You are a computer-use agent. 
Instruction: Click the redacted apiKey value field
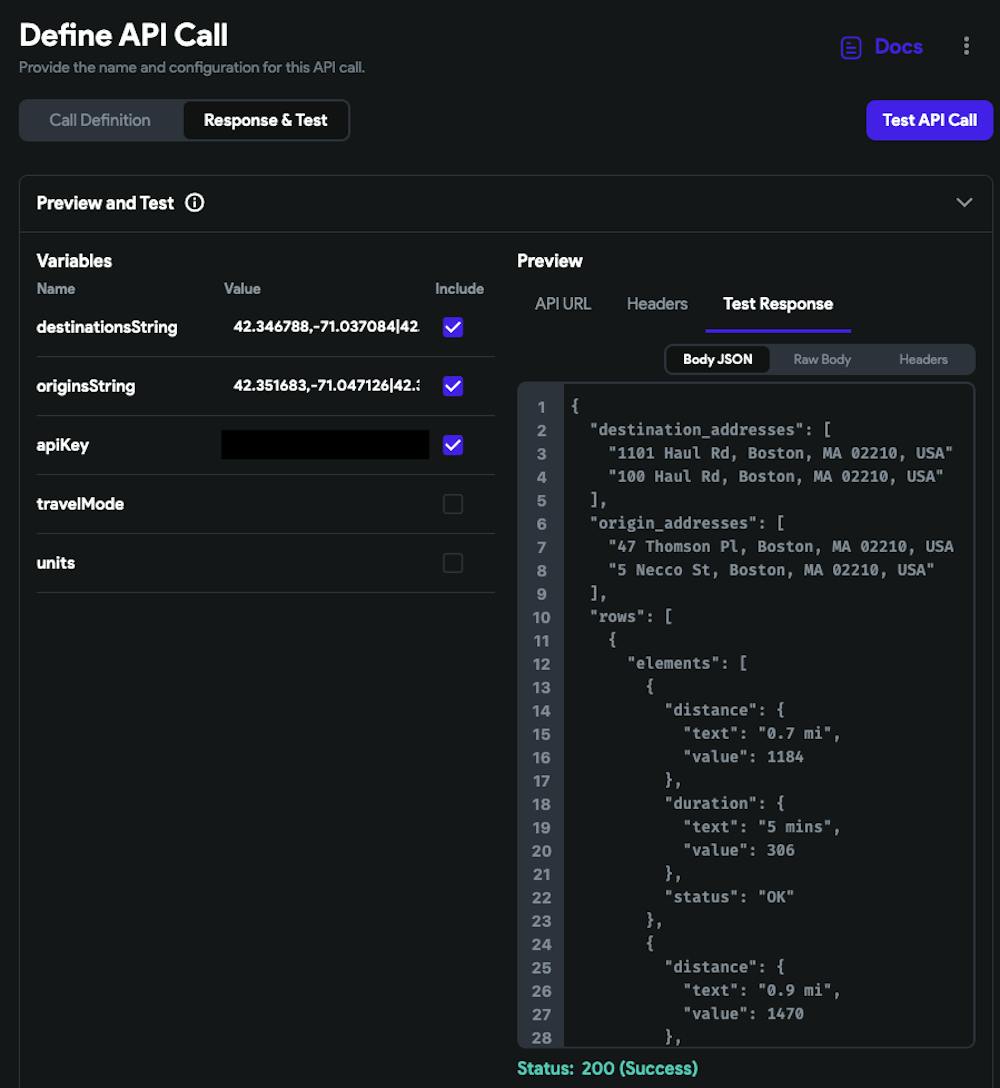pos(325,445)
